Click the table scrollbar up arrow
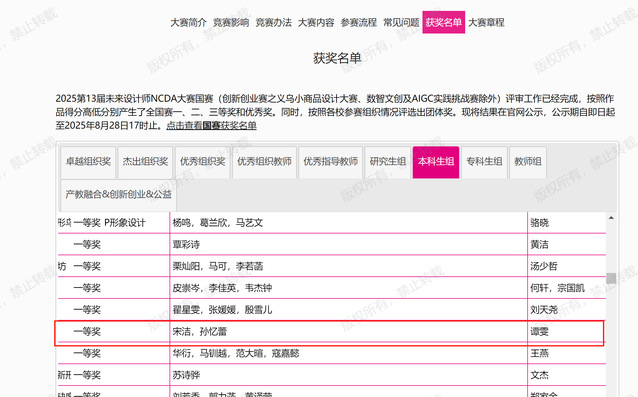Screen dimensions: 638x397 611,218
